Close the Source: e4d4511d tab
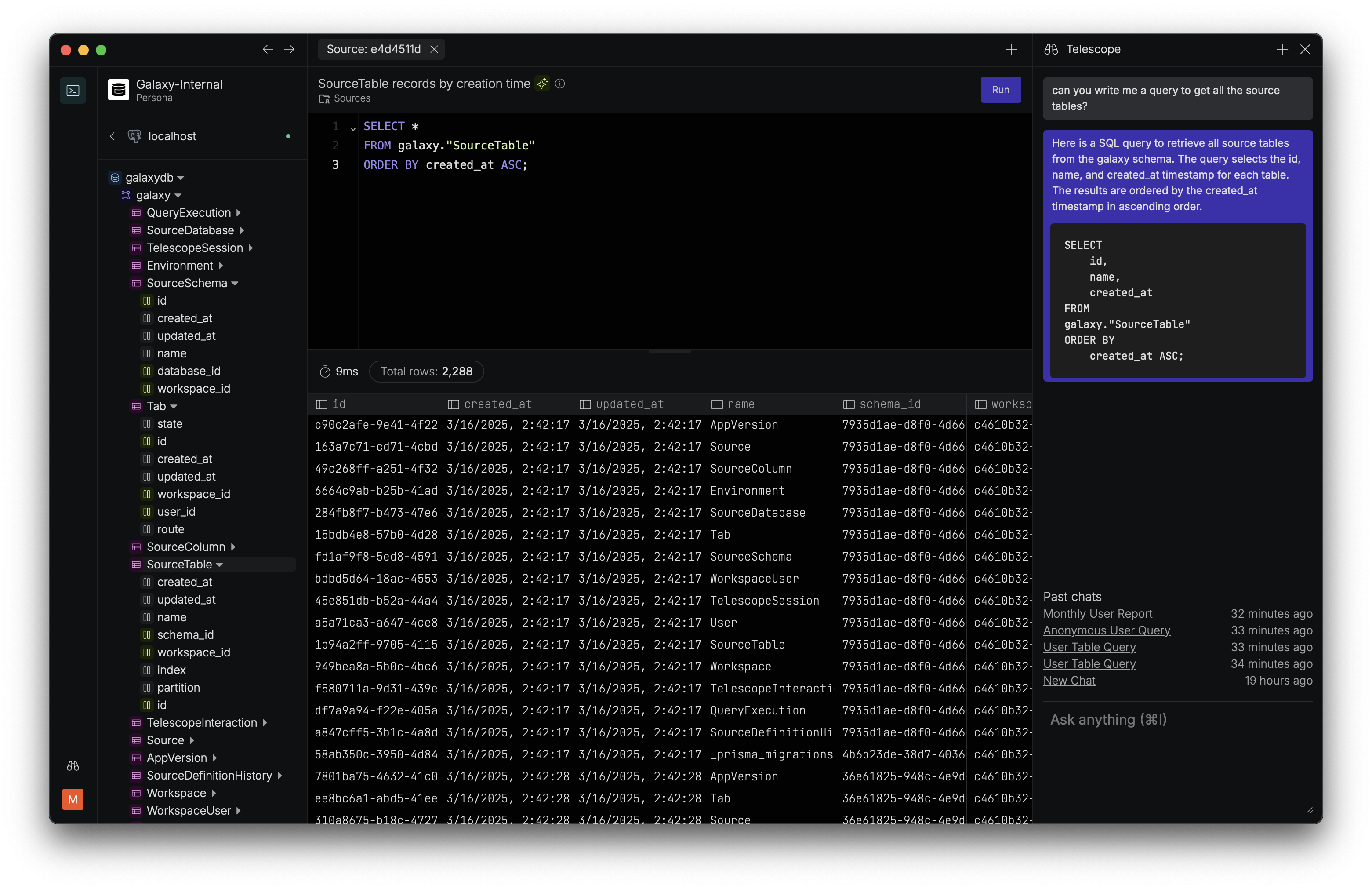This screenshot has height=889, width=1372. click(x=434, y=50)
